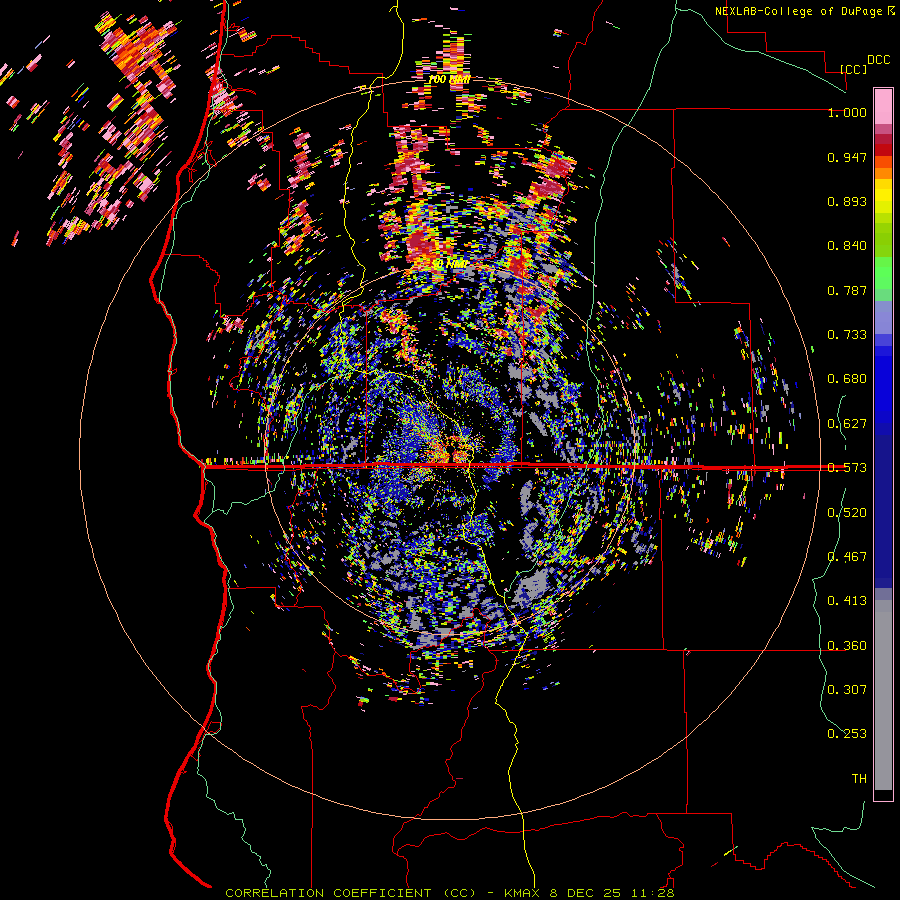
Task: Click the 0.360 scale value
Action: click(x=847, y=646)
